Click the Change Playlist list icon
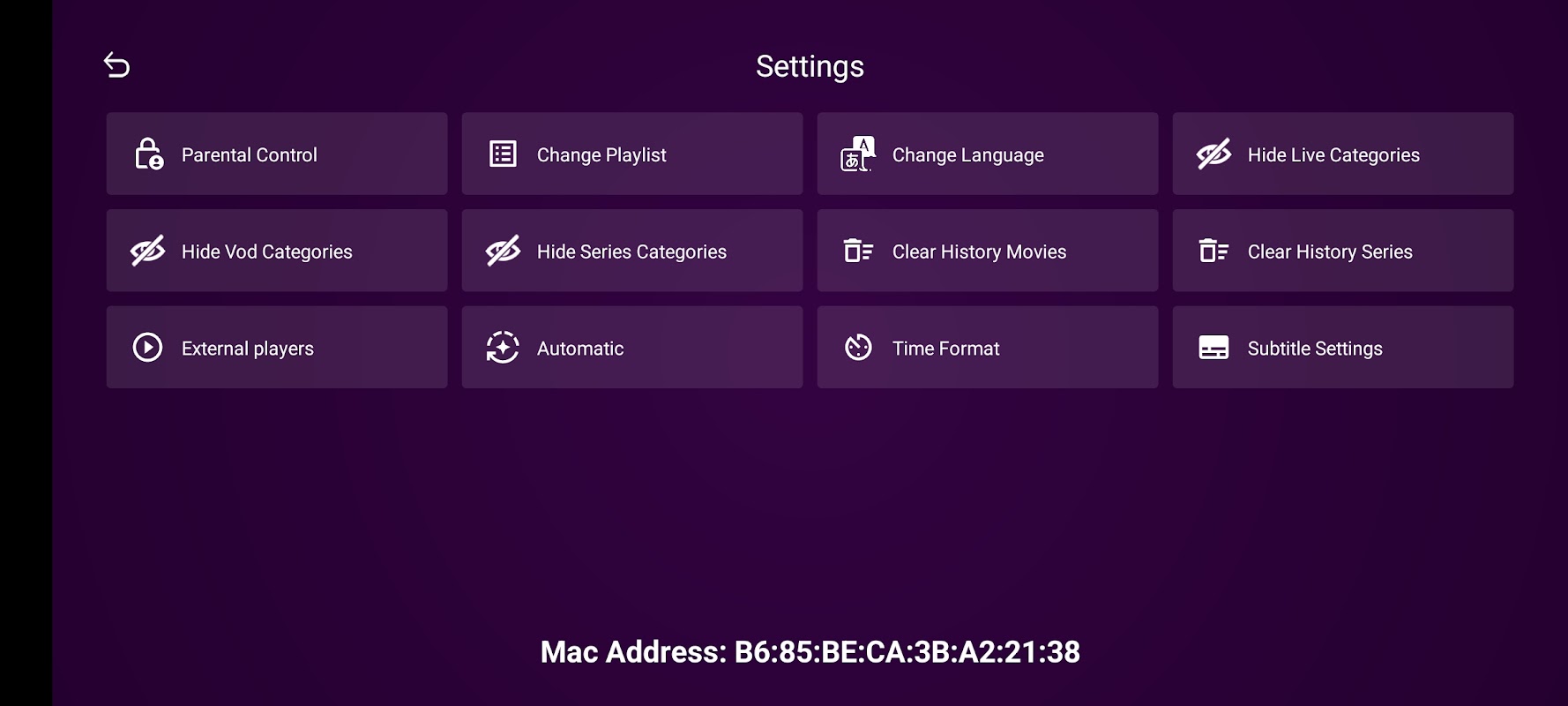Image resolution: width=1568 pixels, height=706 pixels. point(503,154)
